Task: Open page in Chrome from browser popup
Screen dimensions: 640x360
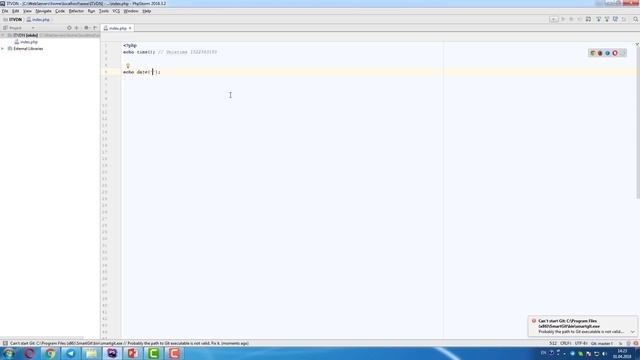Action: point(593,53)
